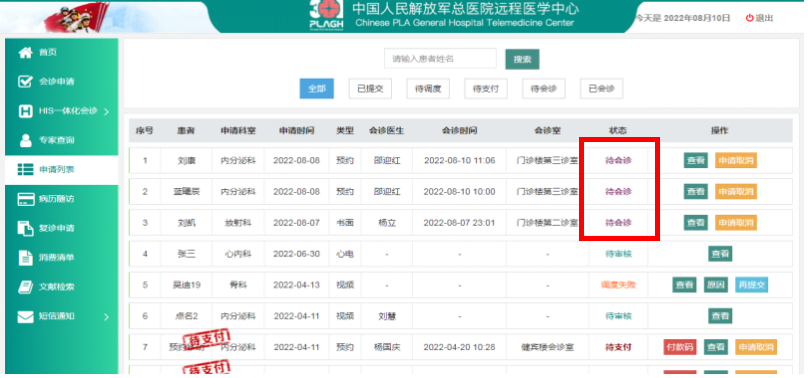Image resolution: width=808 pixels, height=378 pixels.
Task: Click the envelope icon for 短信通知
Action: pyautogui.click(x=25, y=316)
